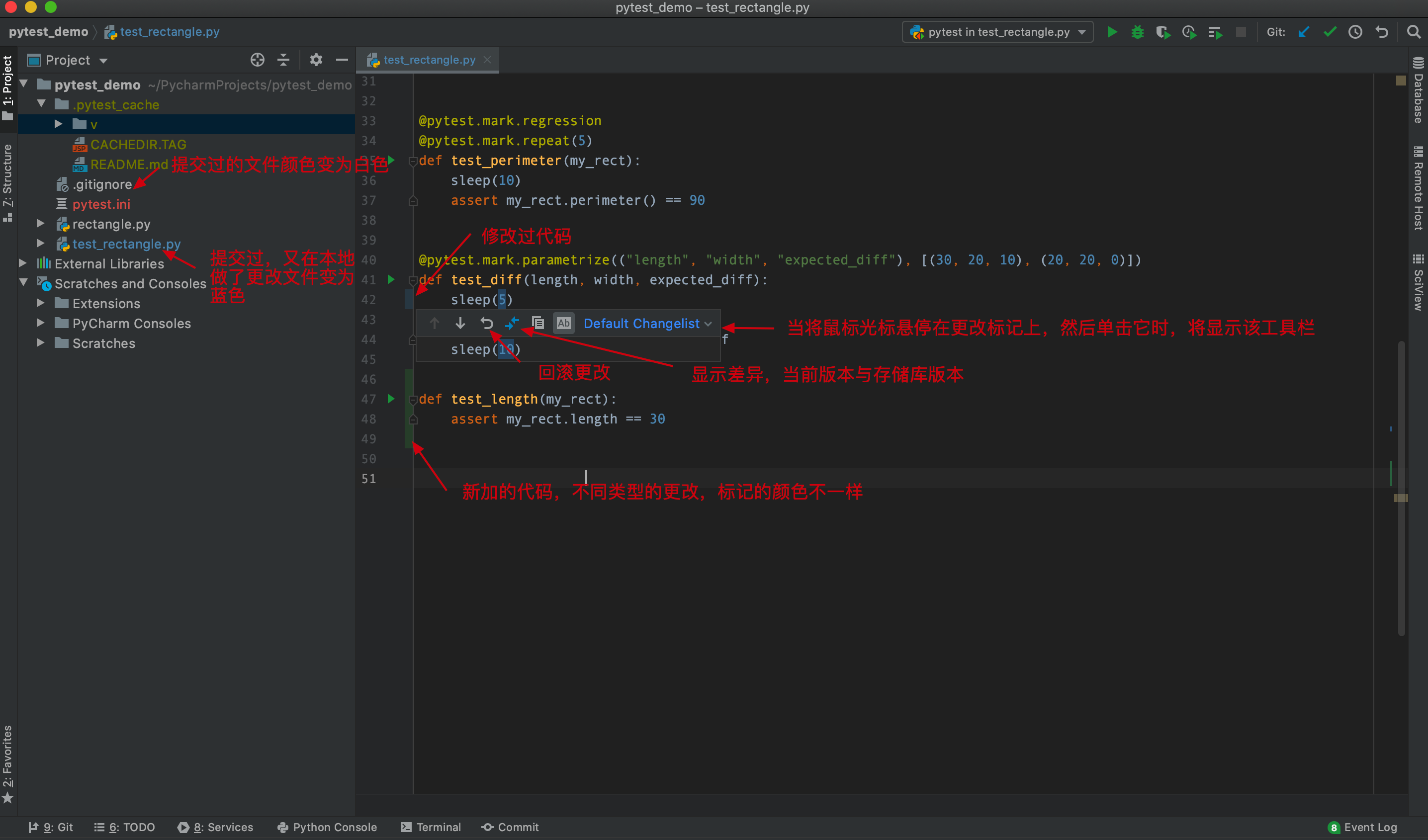Open the Event Log
The width and height of the screenshot is (1428, 840).
(x=1363, y=827)
